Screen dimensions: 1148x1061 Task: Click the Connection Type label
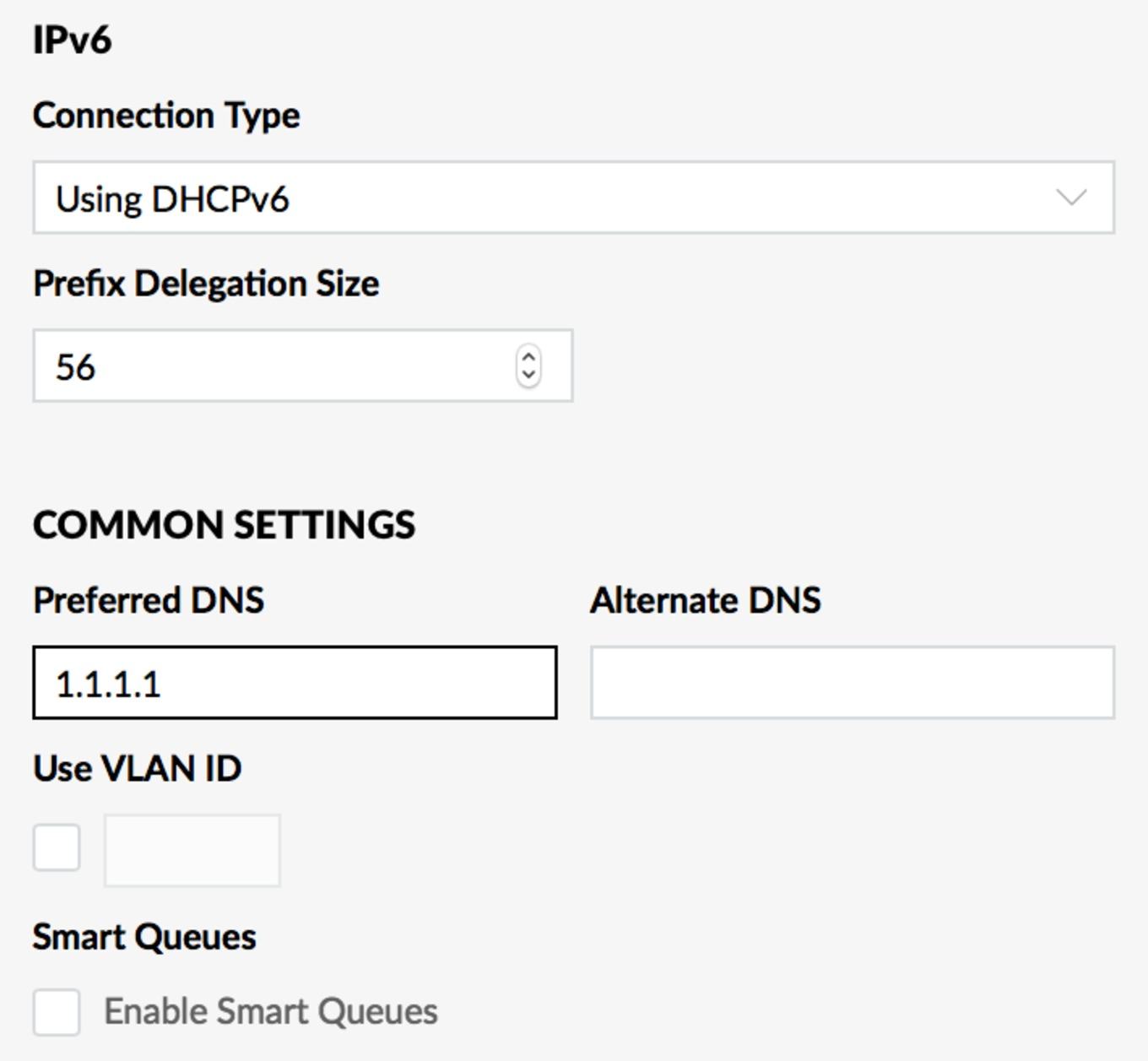166,116
